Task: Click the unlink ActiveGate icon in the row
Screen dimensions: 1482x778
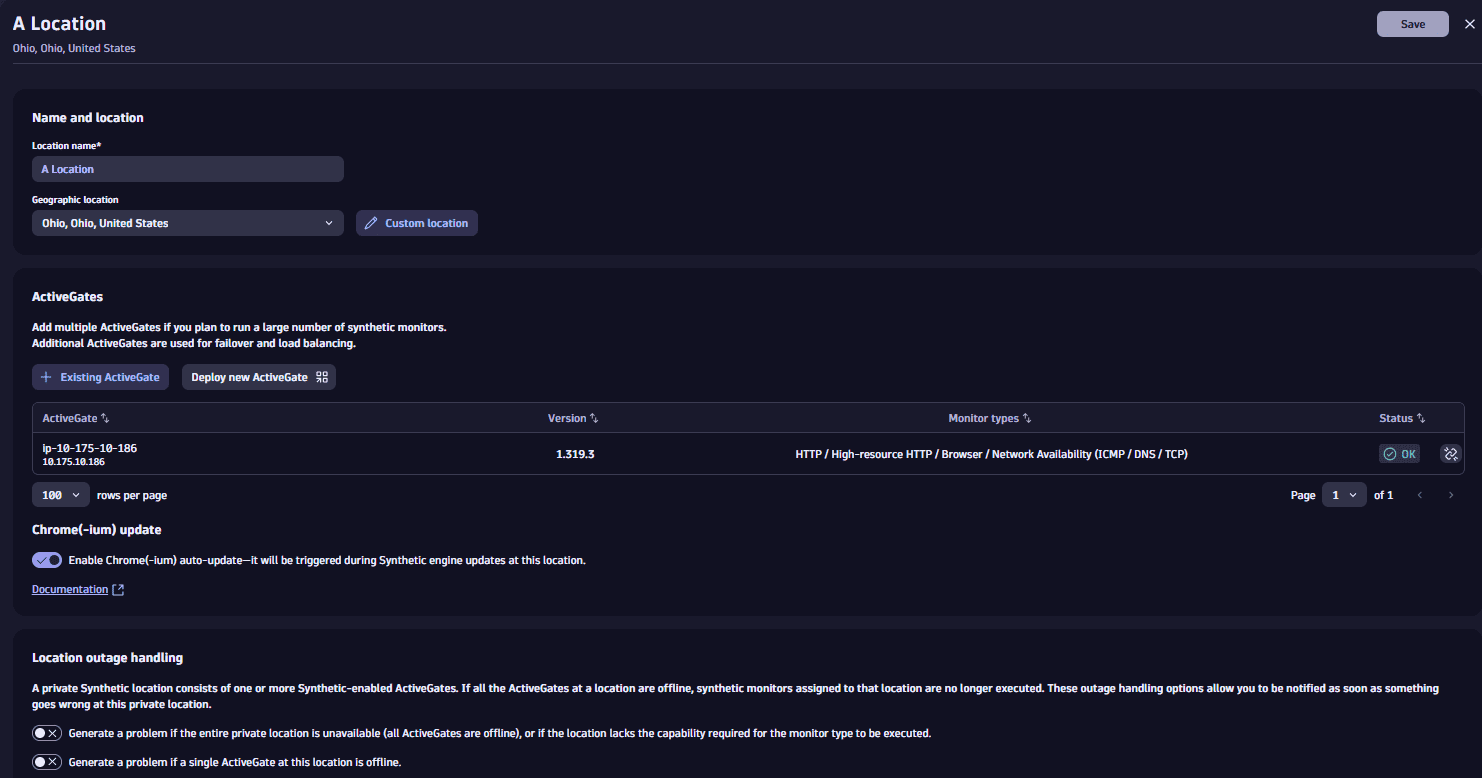Action: coord(1450,454)
